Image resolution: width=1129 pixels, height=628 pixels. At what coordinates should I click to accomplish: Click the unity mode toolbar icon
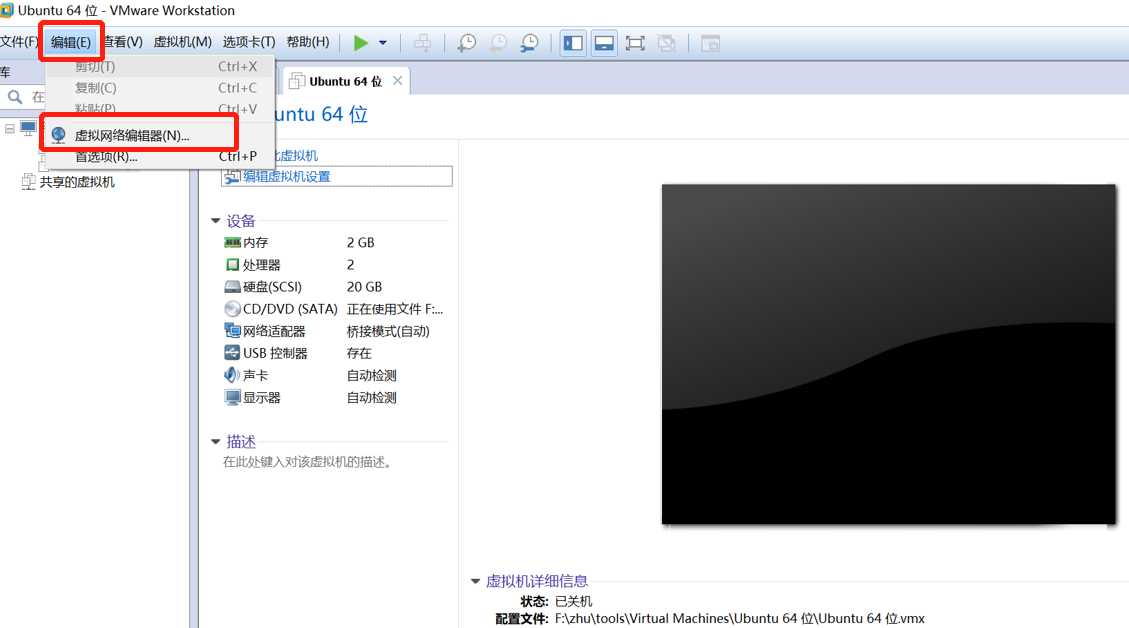click(x=667, y=43)
